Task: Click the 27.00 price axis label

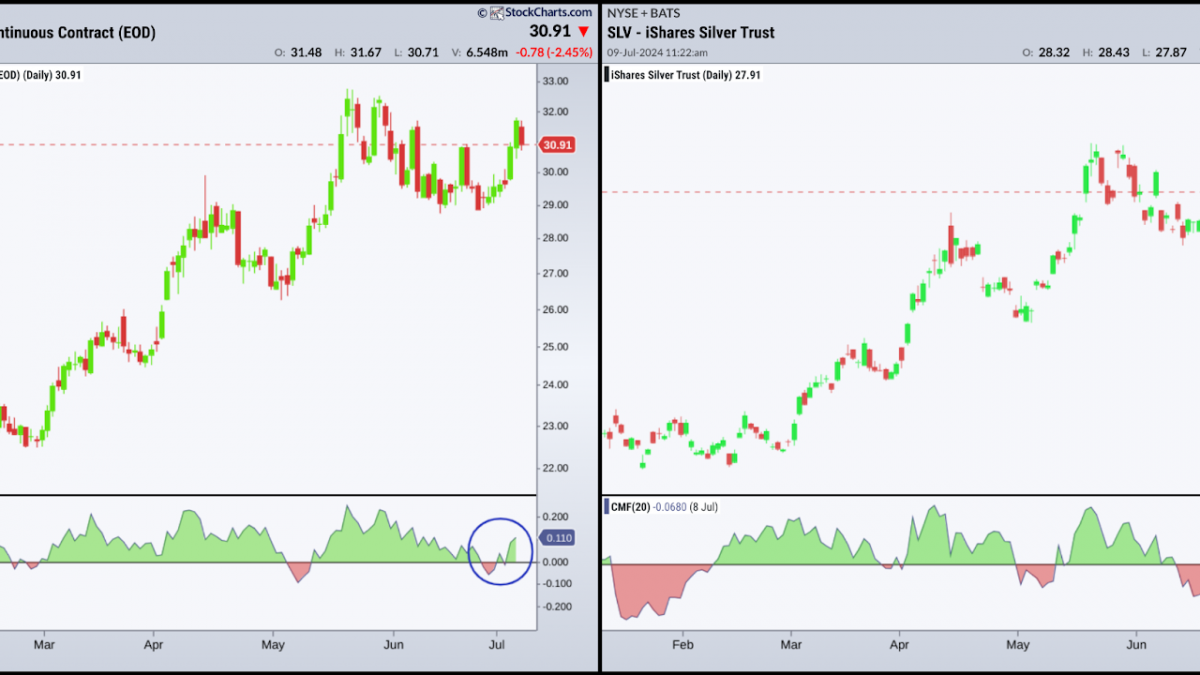Action: [x=554, y=273]
